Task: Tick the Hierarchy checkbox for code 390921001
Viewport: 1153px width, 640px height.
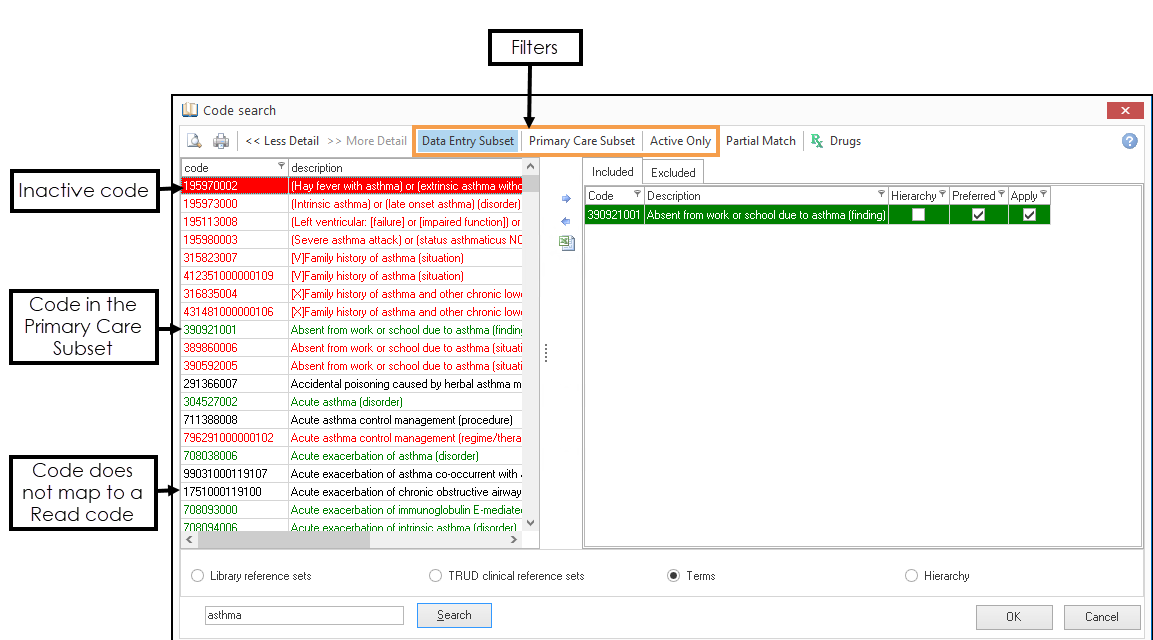Action: point(918,214)
